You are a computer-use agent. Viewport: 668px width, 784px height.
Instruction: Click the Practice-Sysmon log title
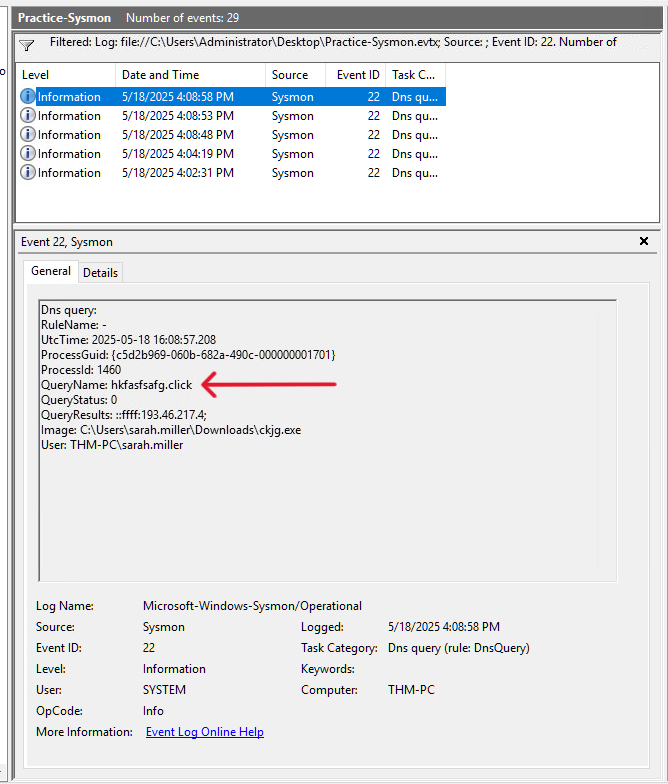point(65,18)
